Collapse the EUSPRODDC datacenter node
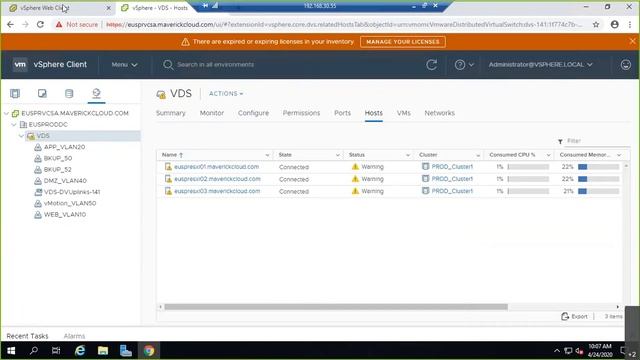This screenshot has height=360, width=640. [14, 124]
